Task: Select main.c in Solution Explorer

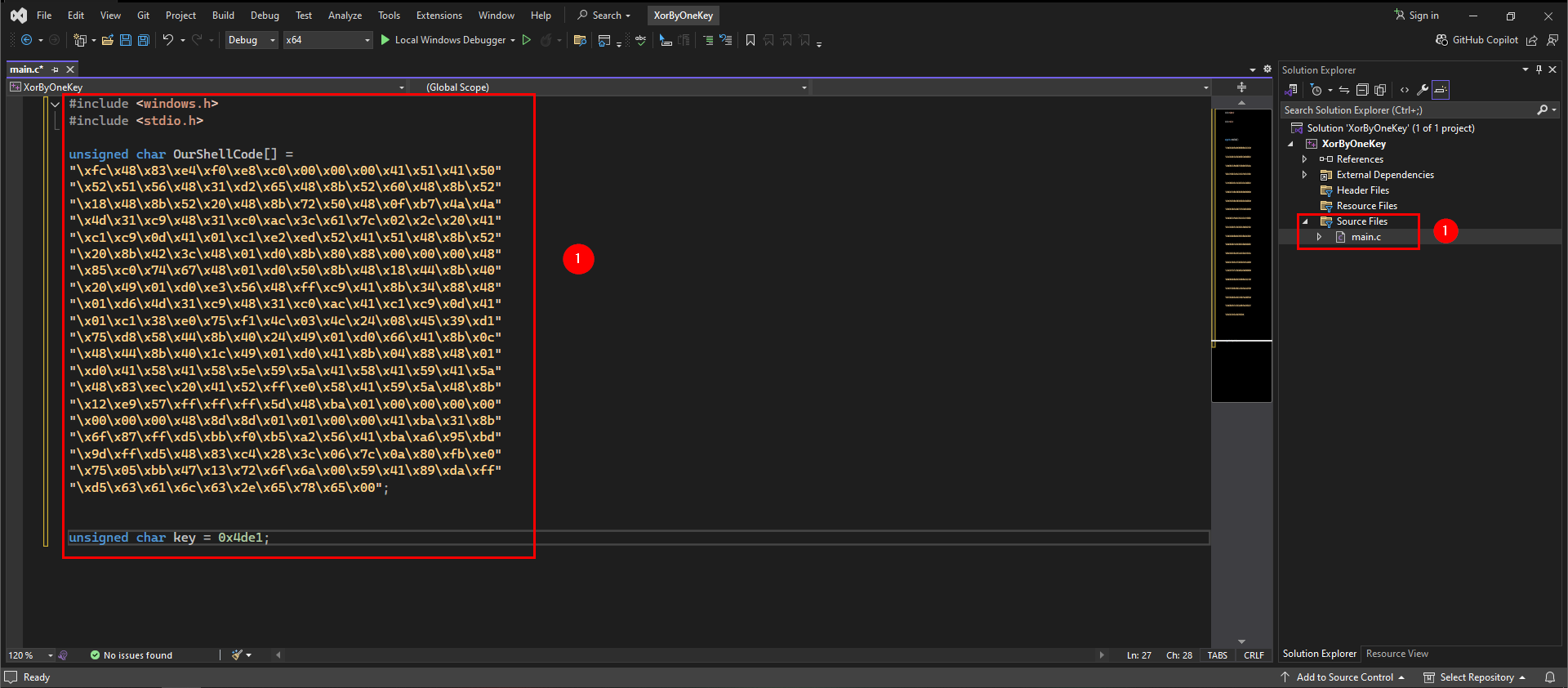Action: [1365, 237]
